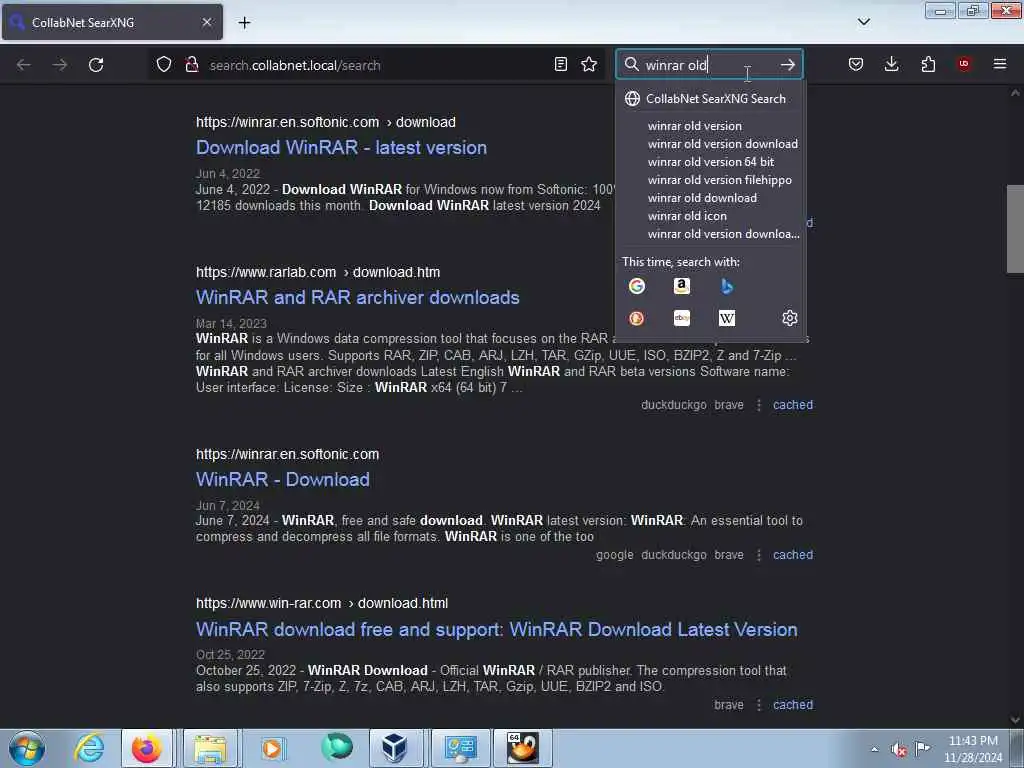Open Windows Explorer from taskbar
The image size is (1024, 768).
click(x=209, y=748)
